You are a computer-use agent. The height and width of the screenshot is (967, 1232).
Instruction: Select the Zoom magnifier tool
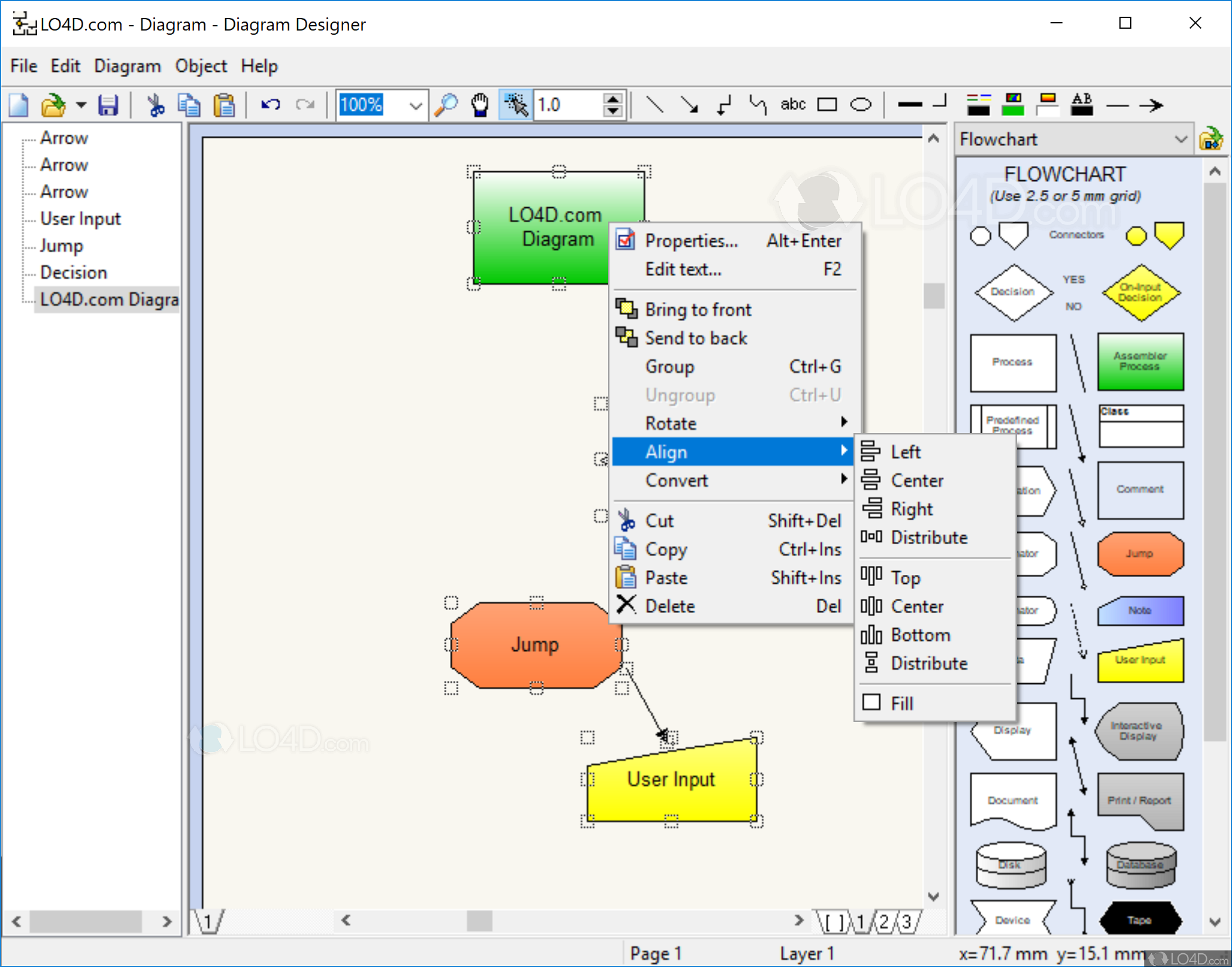pyautogui.click(x=446, y=104)
